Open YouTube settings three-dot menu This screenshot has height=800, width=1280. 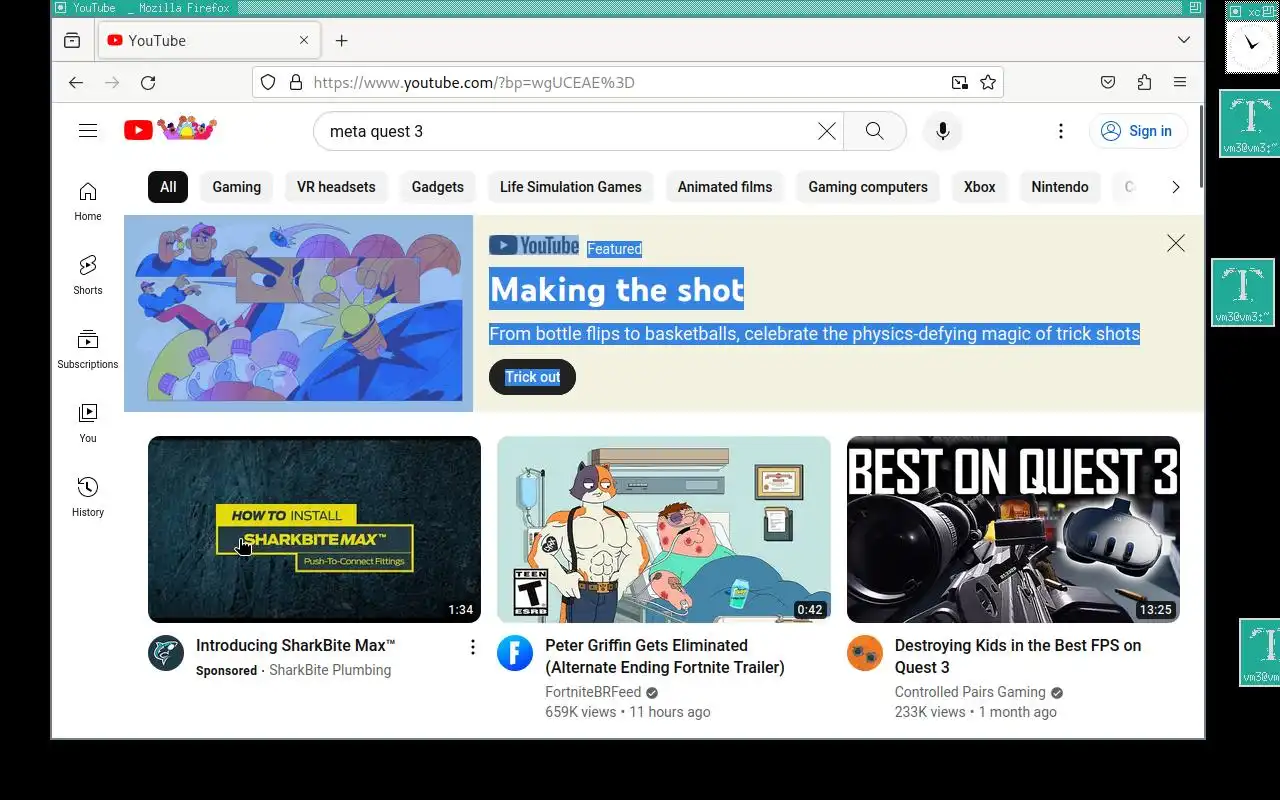tap(1061, 131)
